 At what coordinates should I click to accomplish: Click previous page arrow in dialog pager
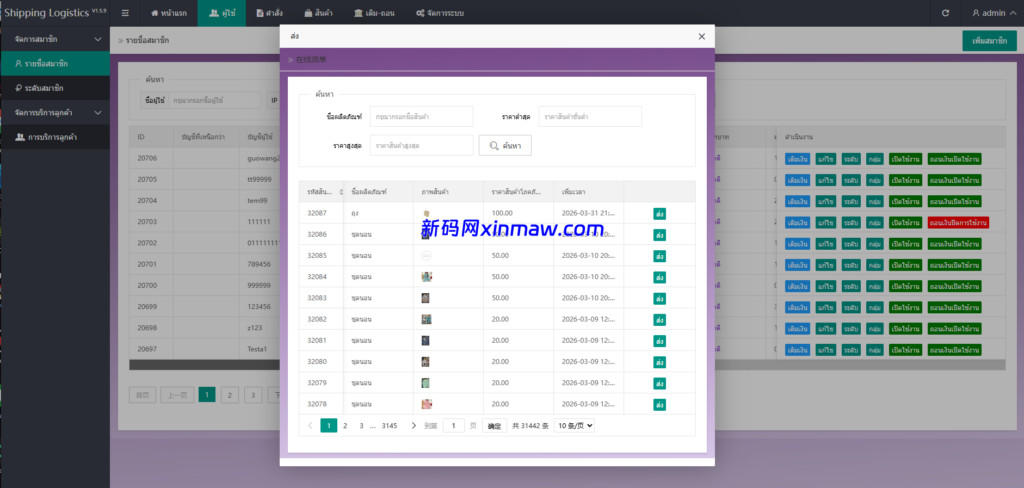coord(310,425)
